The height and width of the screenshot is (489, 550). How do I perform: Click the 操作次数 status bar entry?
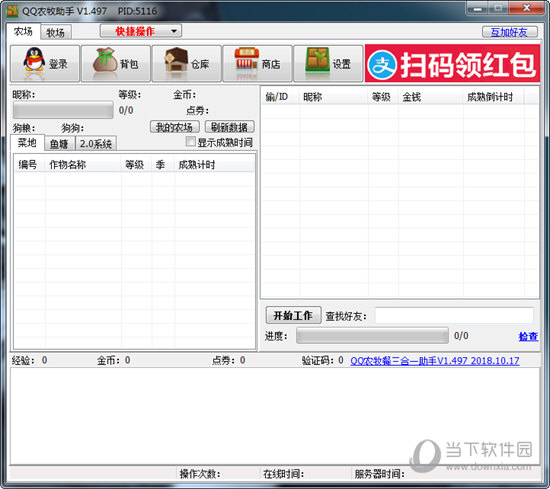200,474
